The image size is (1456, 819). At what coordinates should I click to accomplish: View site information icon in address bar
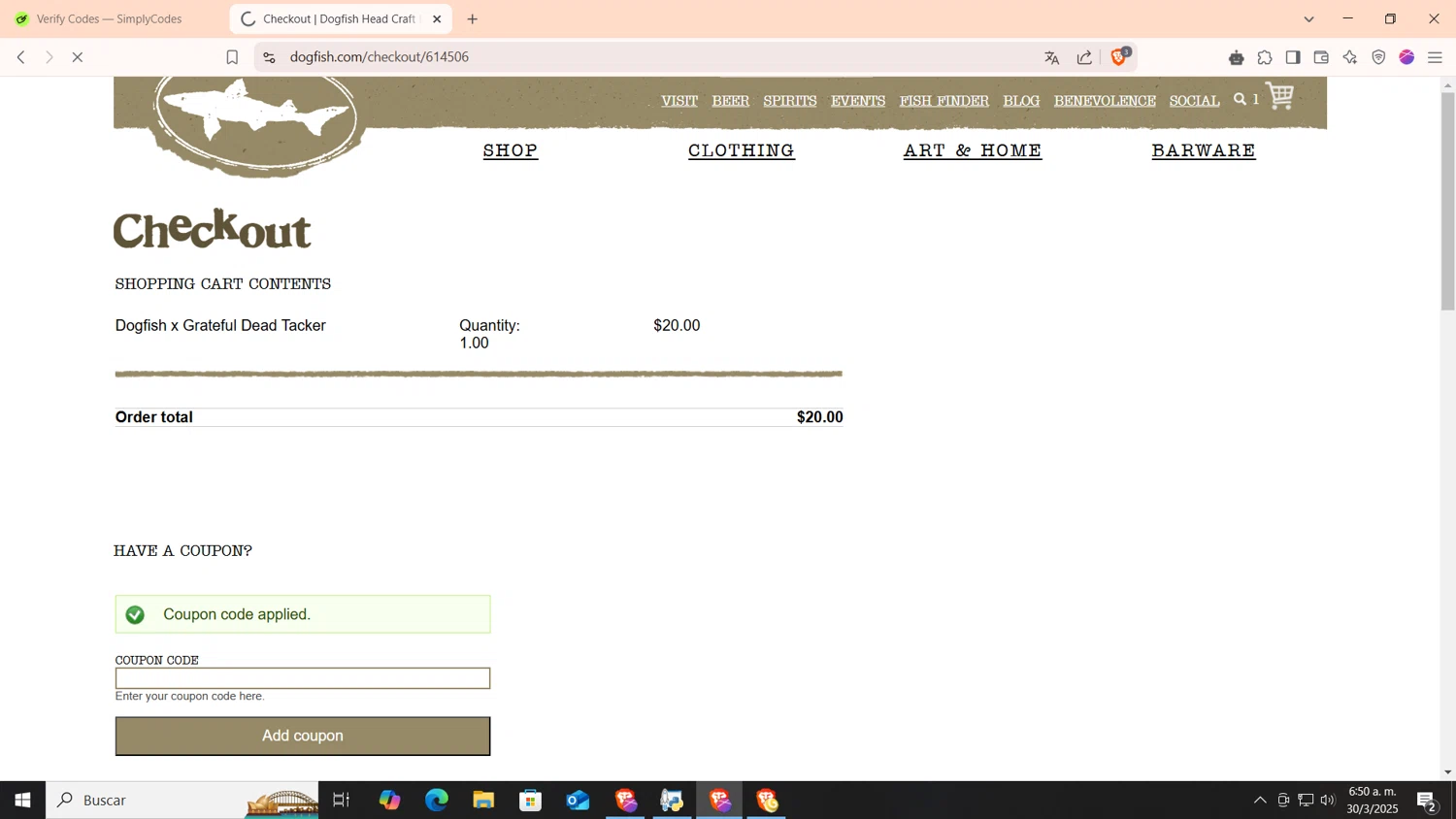point(269,57)
